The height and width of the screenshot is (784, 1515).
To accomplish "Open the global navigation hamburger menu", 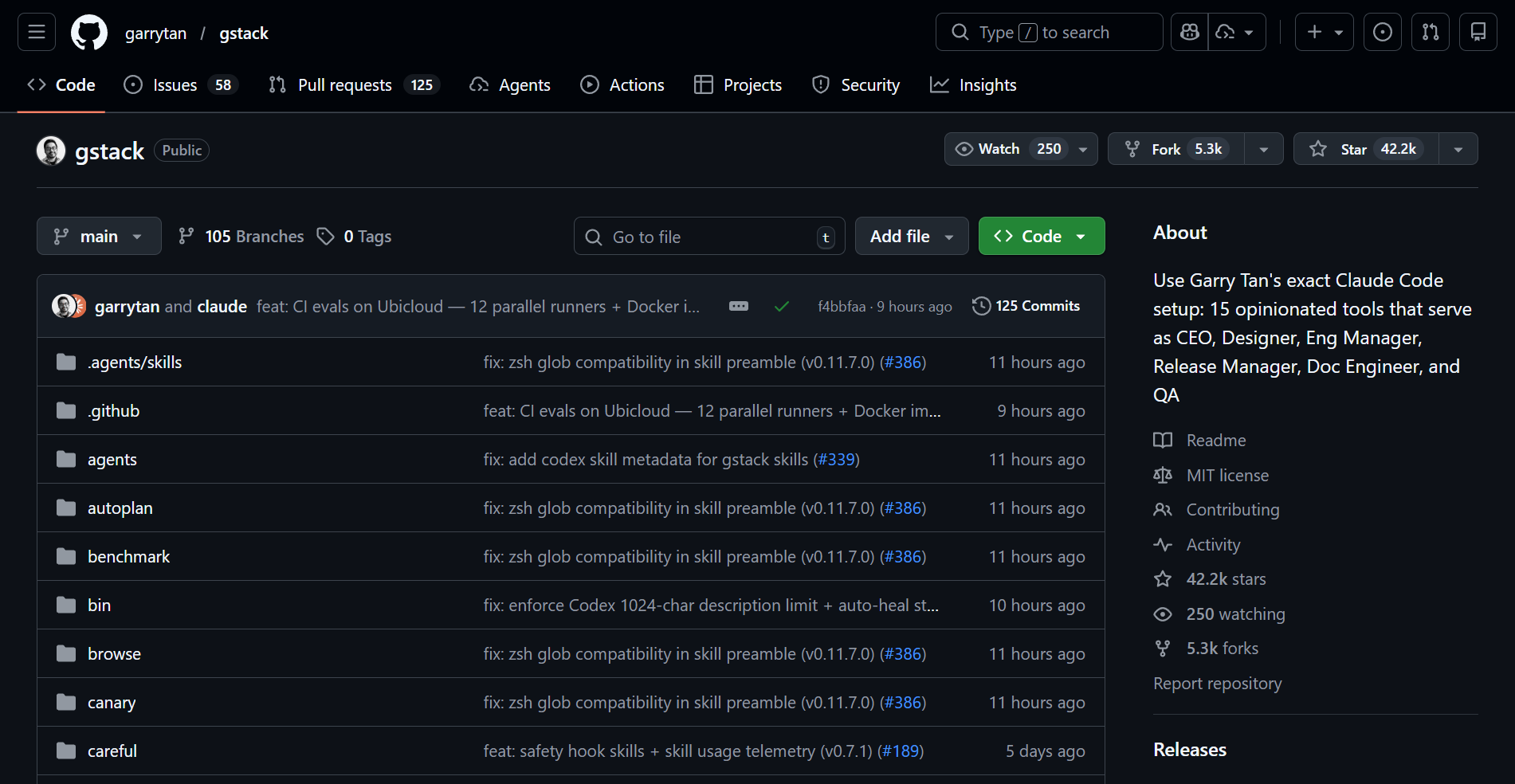I will [x=36, y=32].
